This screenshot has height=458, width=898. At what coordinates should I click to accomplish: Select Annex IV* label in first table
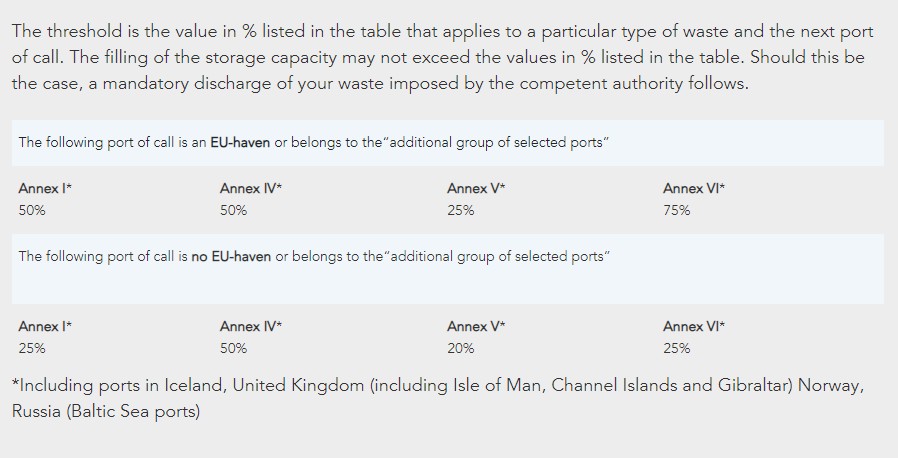pyautogui.click(x=251, y=188)
